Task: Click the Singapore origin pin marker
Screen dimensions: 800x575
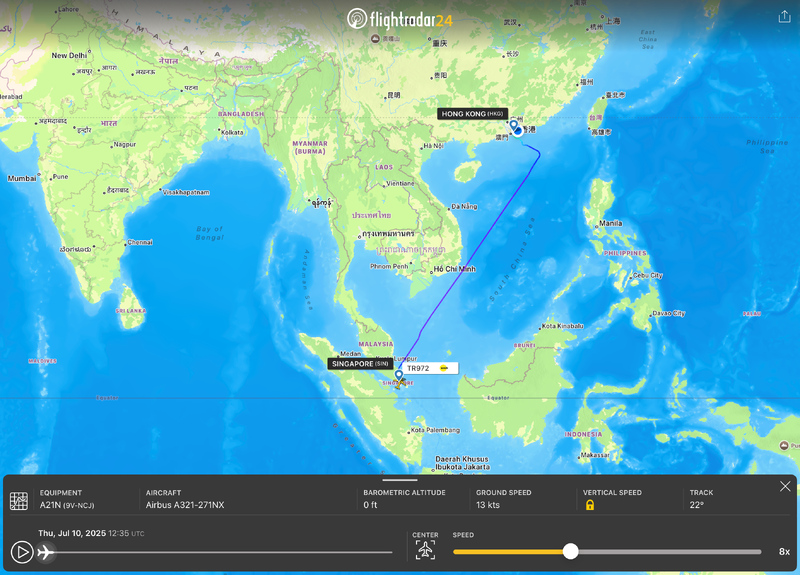Action: point(399,377)
